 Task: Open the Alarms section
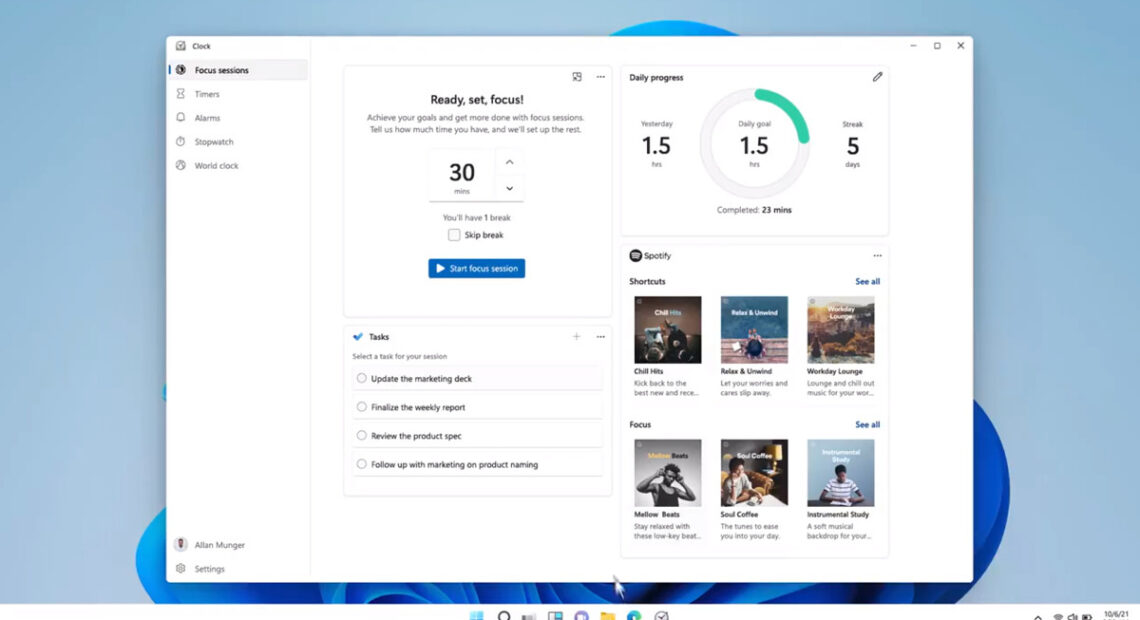[238, 118]
